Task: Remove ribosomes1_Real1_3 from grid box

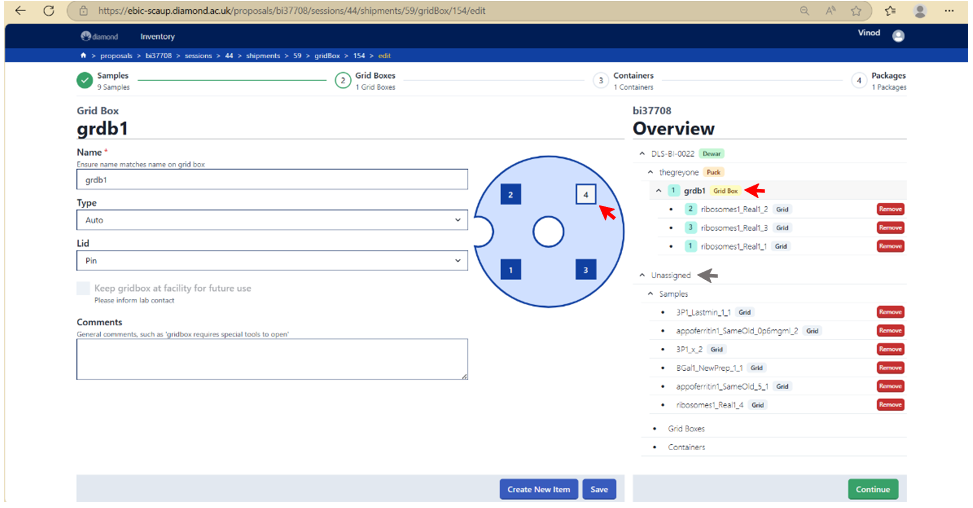Action: point(890,228)
